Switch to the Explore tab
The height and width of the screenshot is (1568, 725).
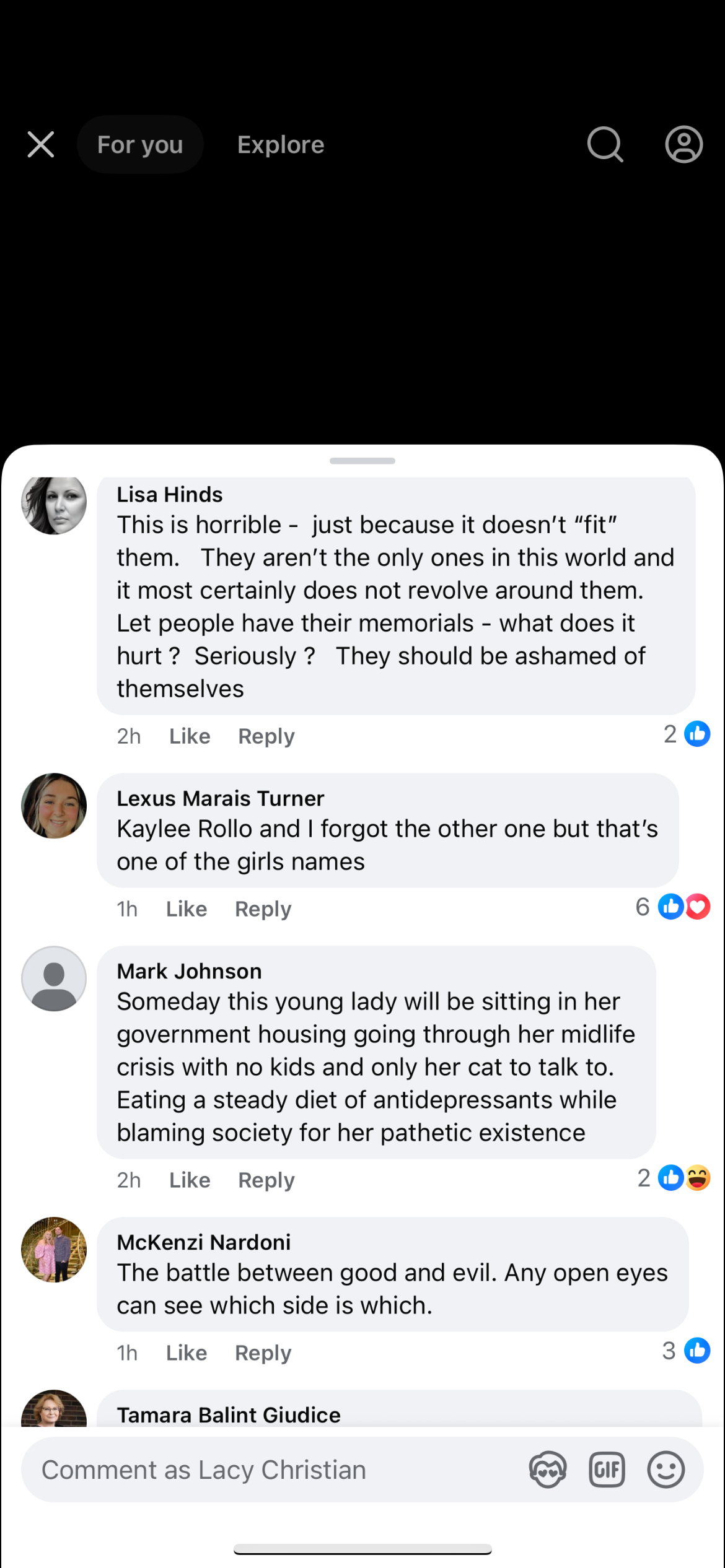coord(281,145)
